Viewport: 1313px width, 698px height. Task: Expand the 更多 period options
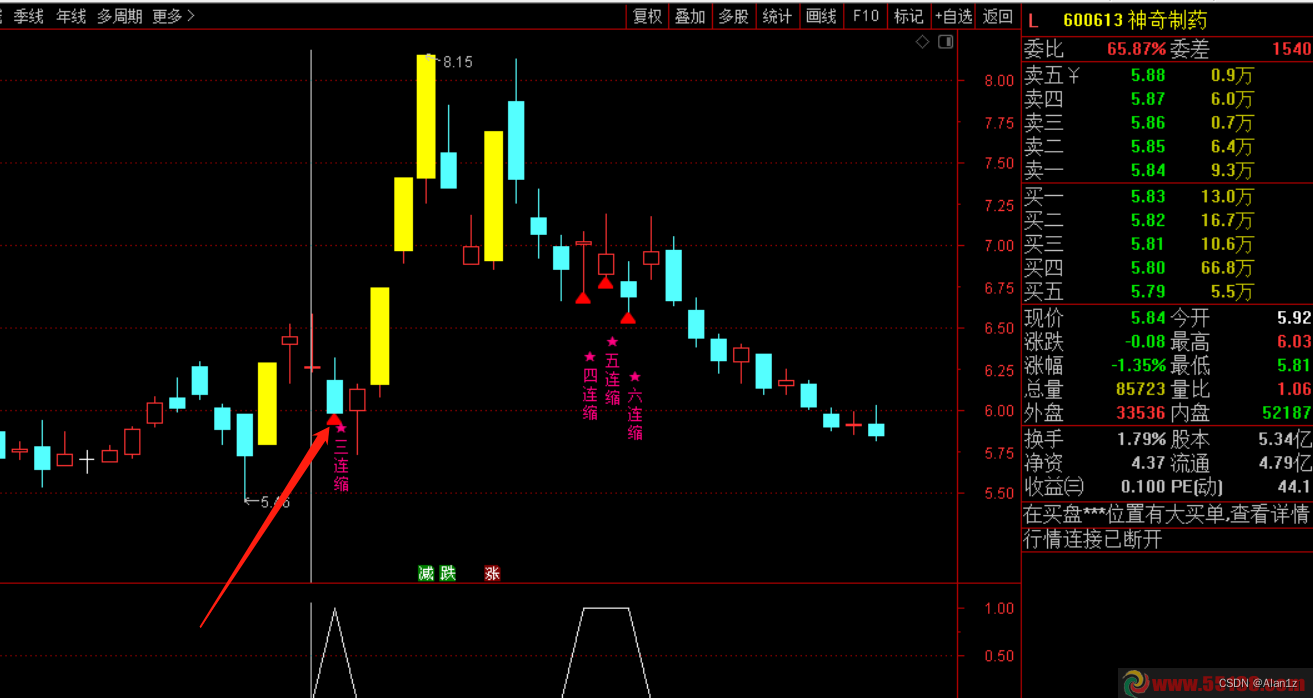coord(173,16)
